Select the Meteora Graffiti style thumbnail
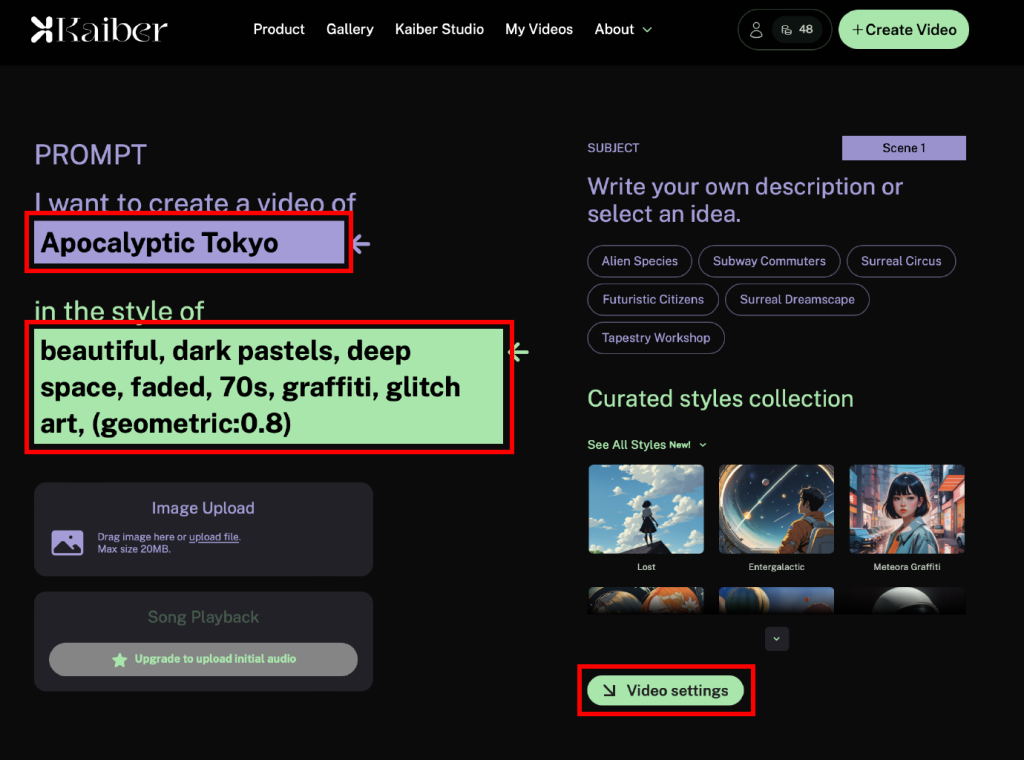The image size is (1024, 760). coord(906,509)
